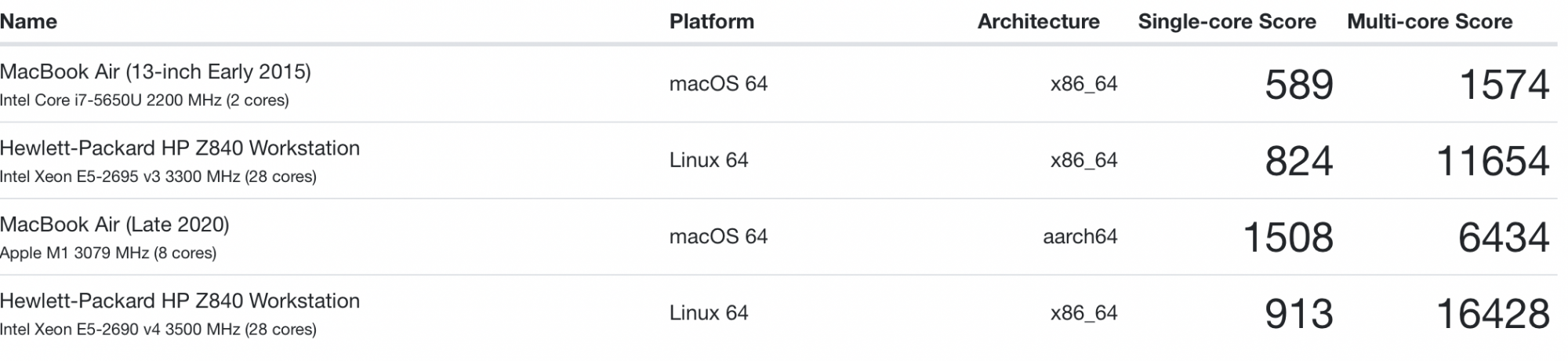Click the Intel Xeon E5-2690 v4 processor text

158,330
